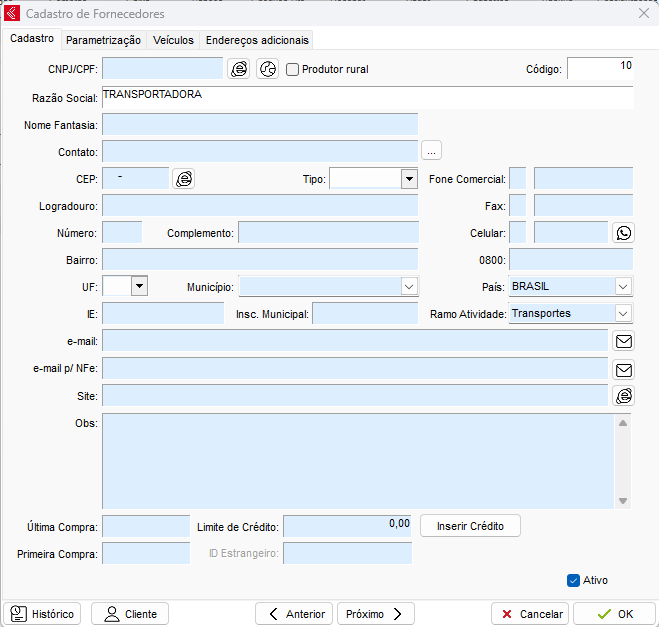Viewport: 659px width, 627px height.
Task: Open WhatsApp icon next to Celular
Action: click(624, 233)
